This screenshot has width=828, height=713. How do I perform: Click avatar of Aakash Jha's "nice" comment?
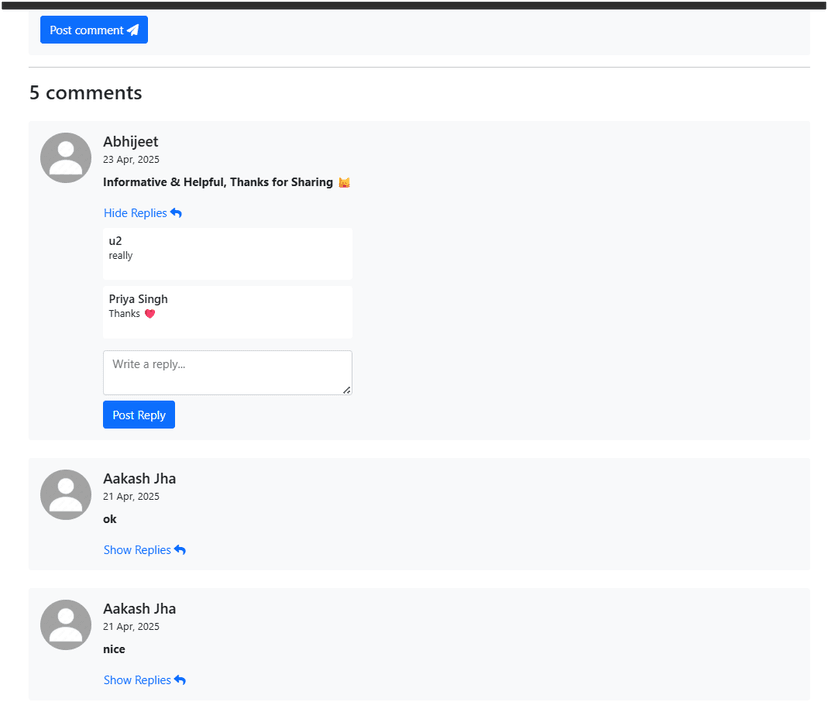pos(66,625)
